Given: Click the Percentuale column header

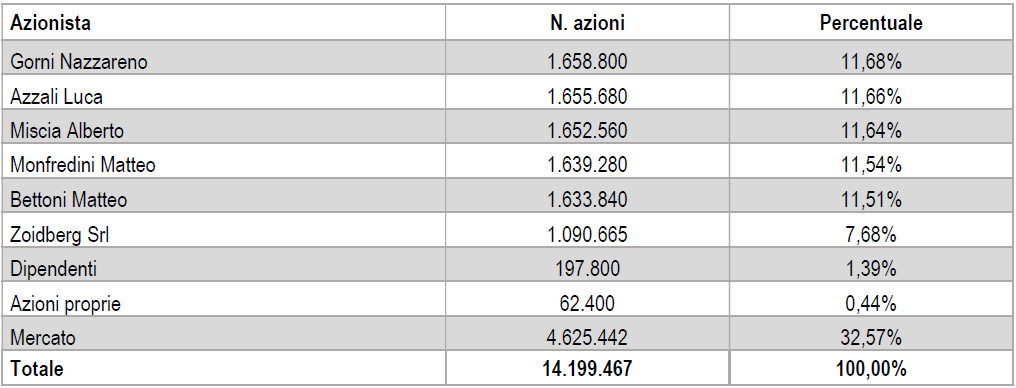Looking at the screenshot, I should click(x=871, y=25).
